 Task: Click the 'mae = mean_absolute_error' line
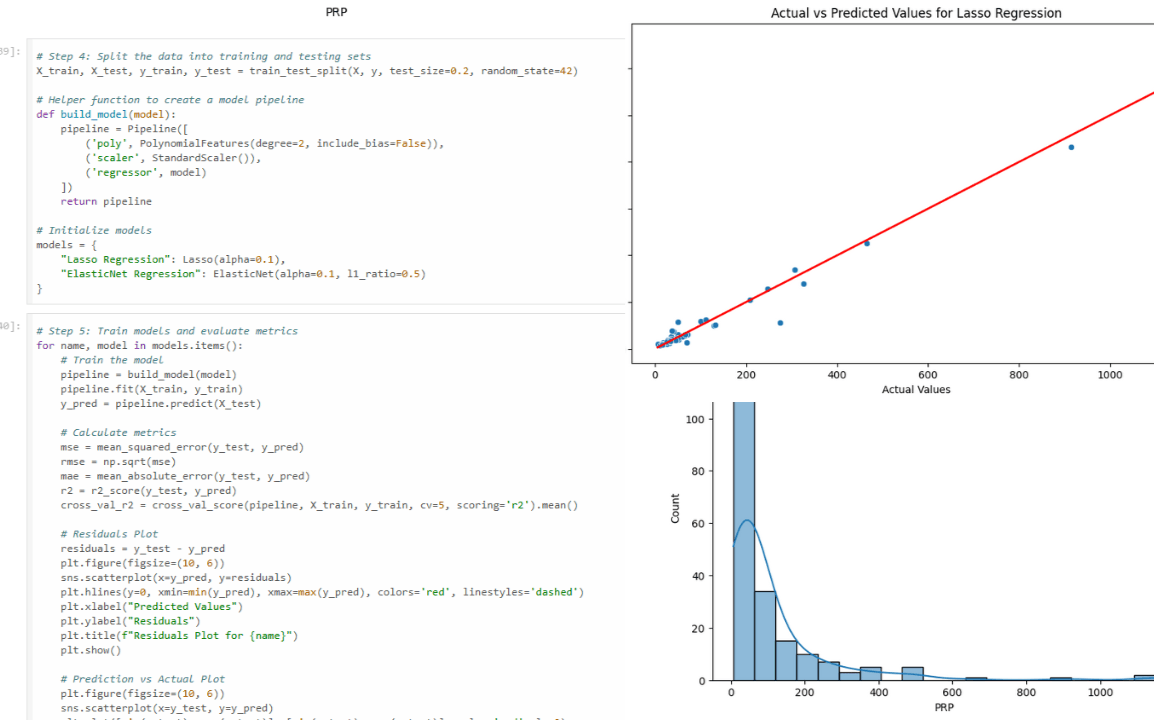185,476
